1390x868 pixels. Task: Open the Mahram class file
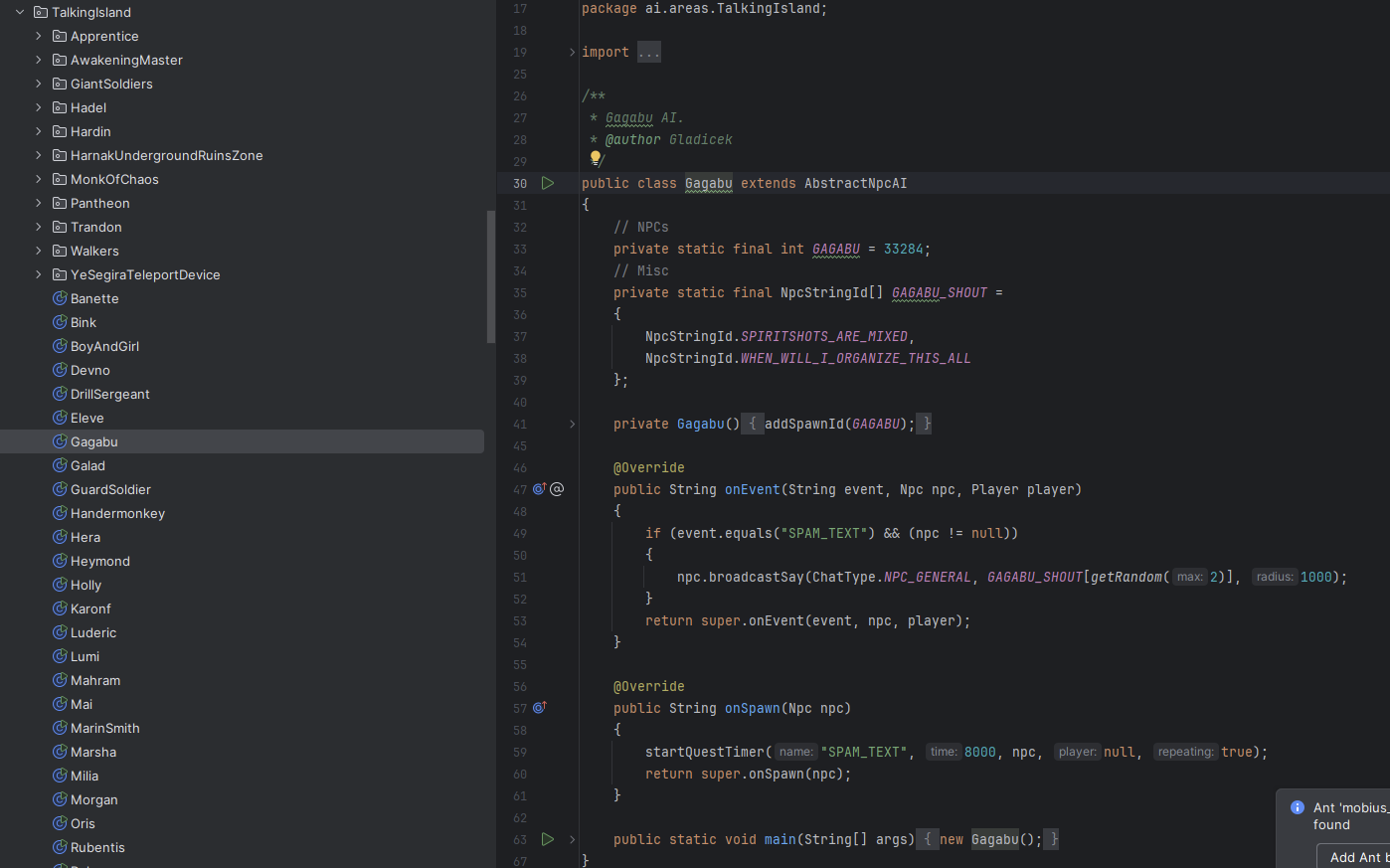click(x=95, y=680)
